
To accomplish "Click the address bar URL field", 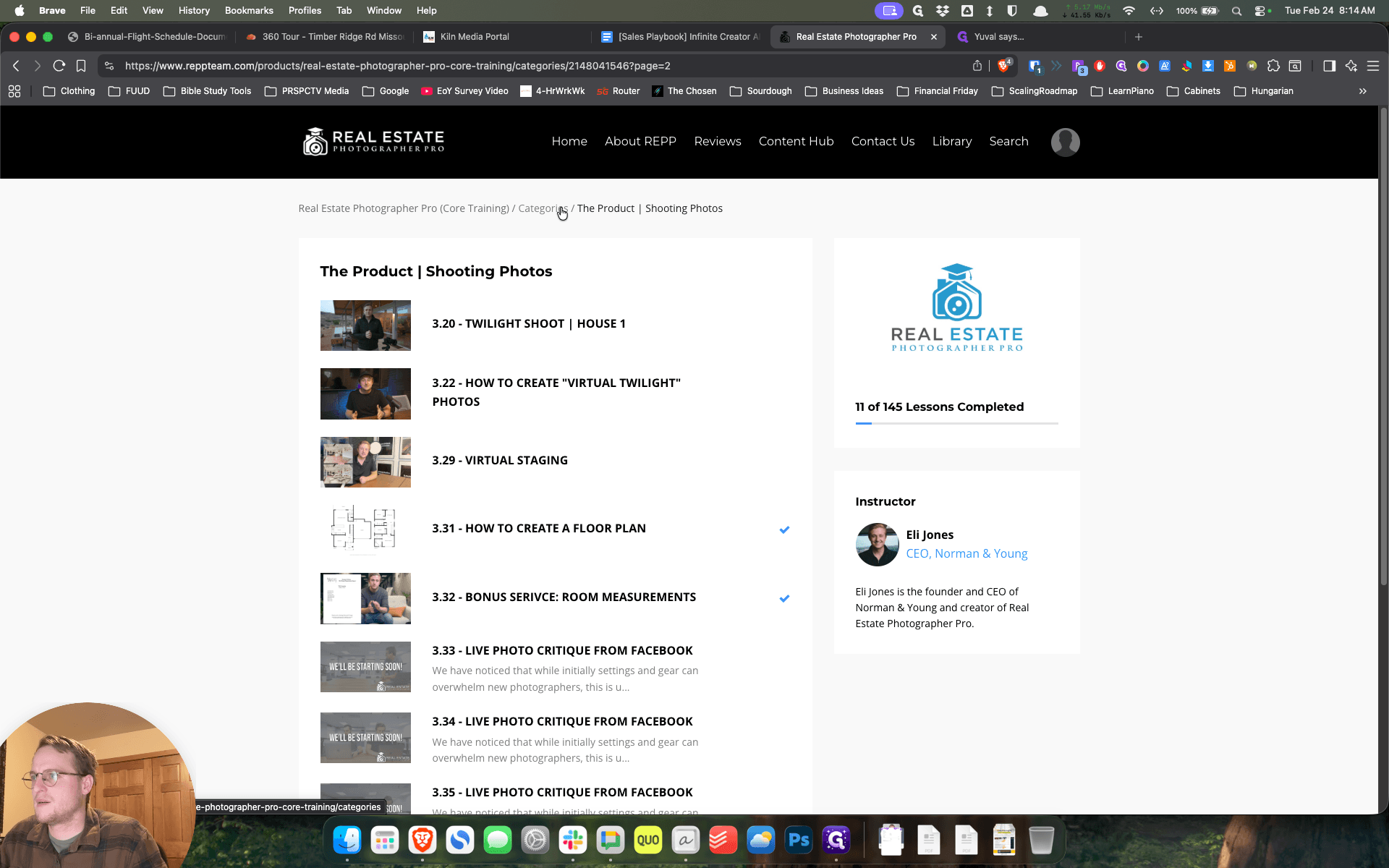I will point(535,66).
